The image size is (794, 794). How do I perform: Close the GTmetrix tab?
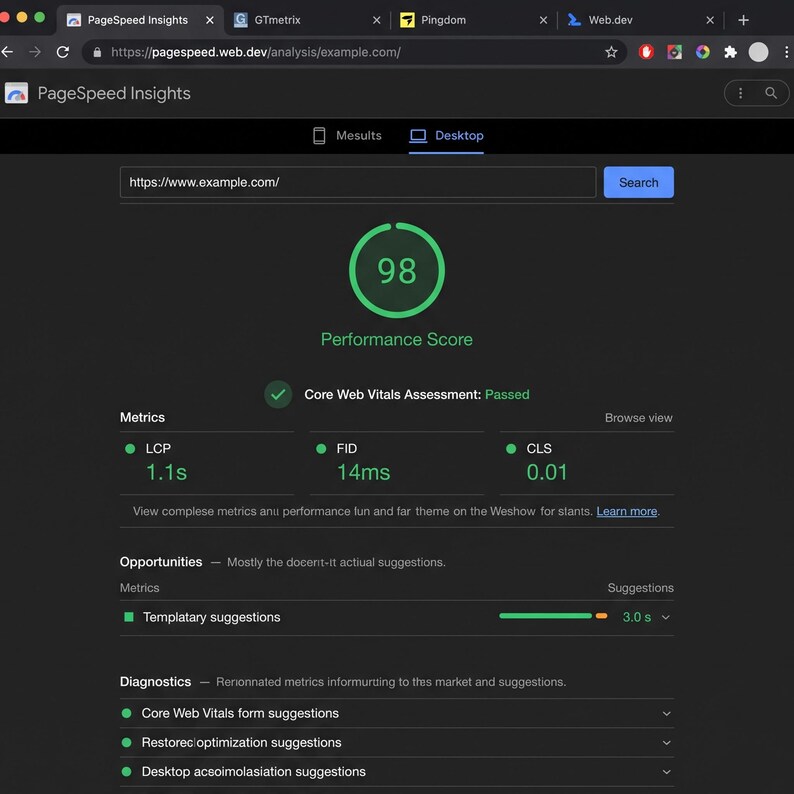click(x=376, y=20)
